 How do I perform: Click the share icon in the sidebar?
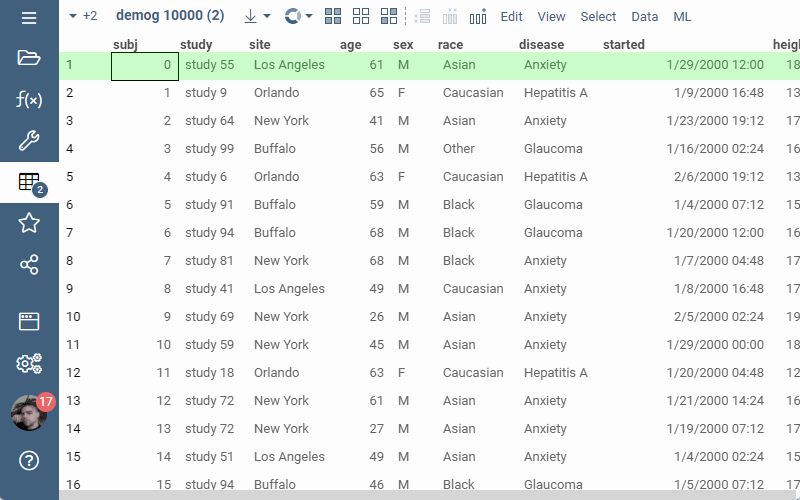(x=29, y=265)
